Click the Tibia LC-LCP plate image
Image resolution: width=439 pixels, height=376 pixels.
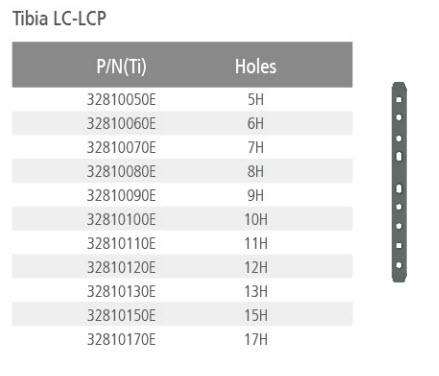(399, 182)
